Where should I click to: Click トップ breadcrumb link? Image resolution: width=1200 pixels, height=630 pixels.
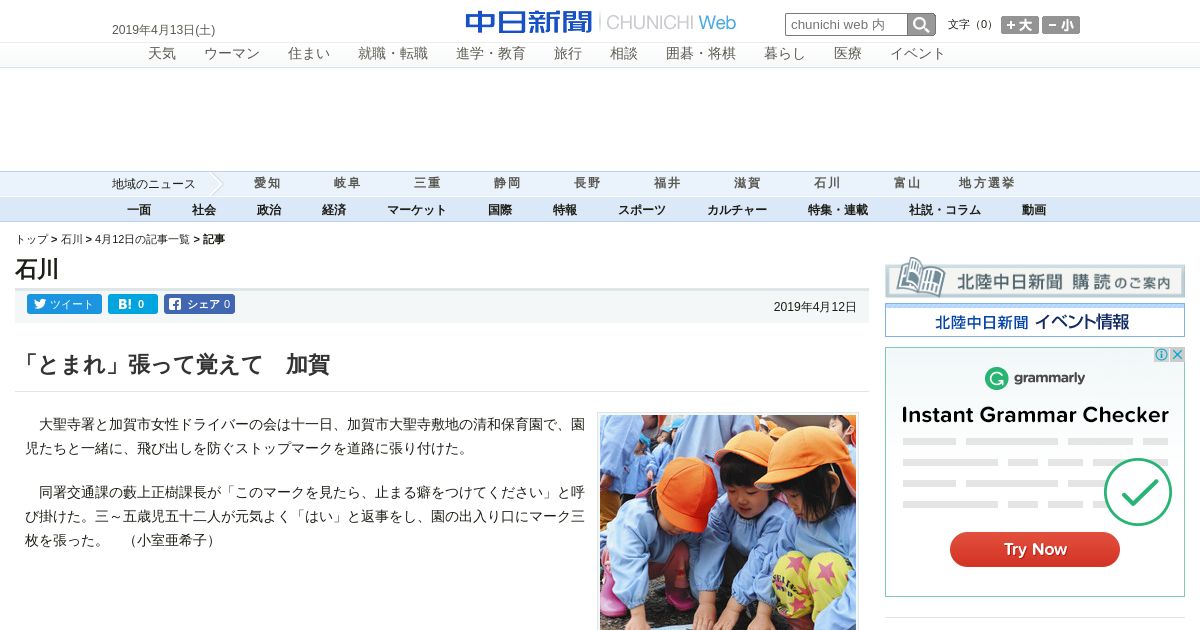pyautogui.click(x=31, y=240)
